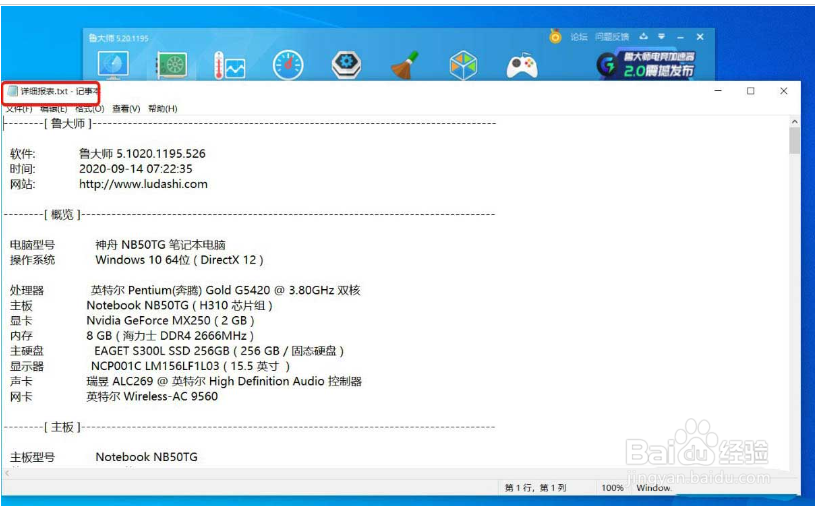Click the 鲁大师 5.20.1195 window title
The height and width of the screenshot is (506, 815).
pyautogui.click(x=119, y=38)
